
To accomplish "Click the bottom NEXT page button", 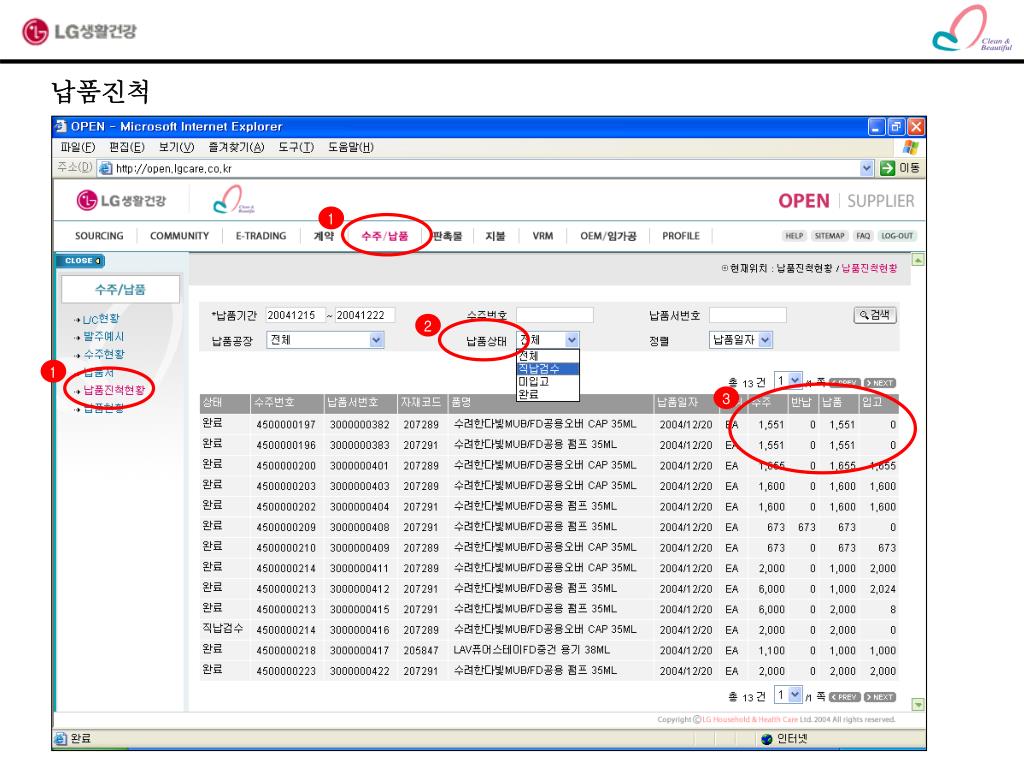I will (880, 697).
